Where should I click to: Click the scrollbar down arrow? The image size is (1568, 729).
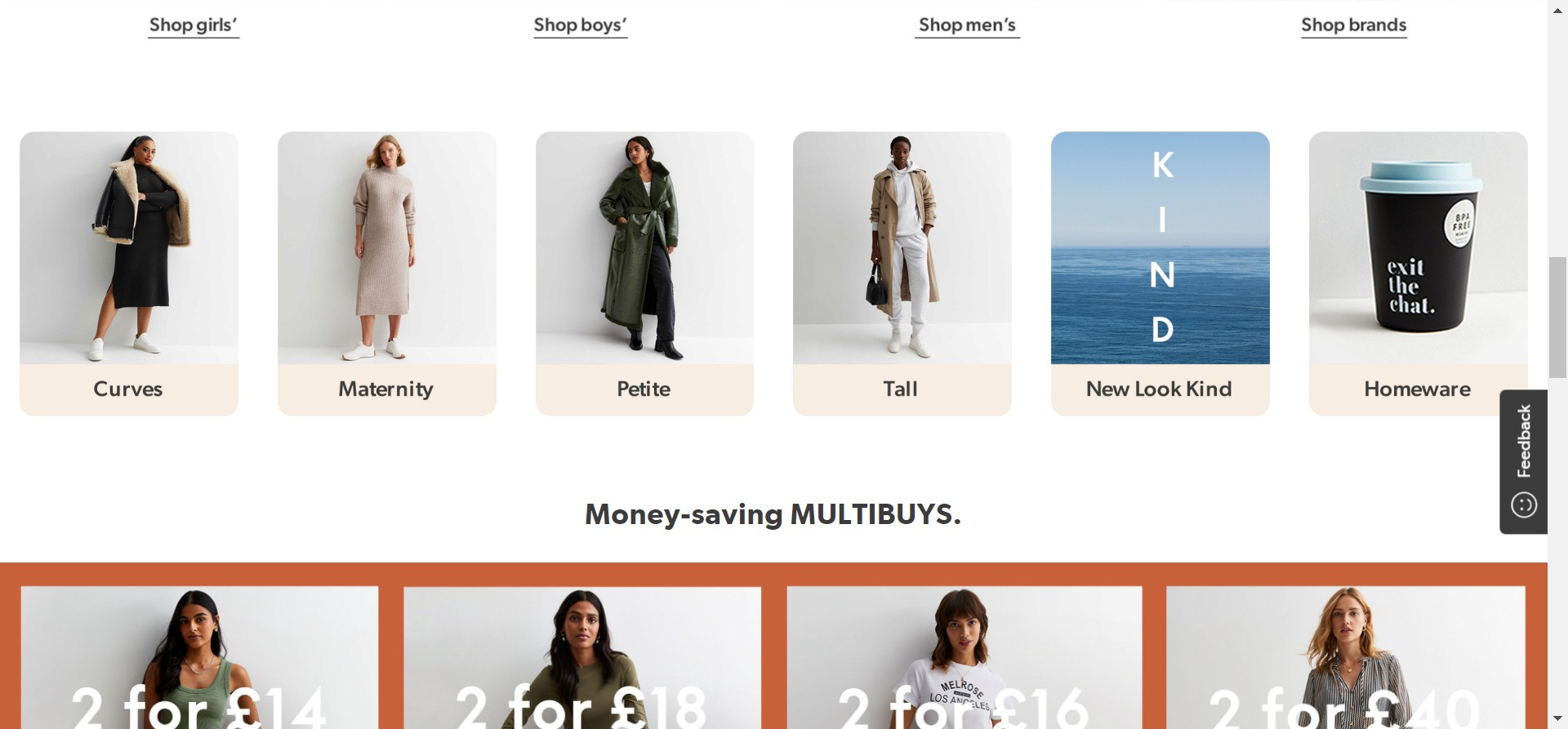(1557, 719)
